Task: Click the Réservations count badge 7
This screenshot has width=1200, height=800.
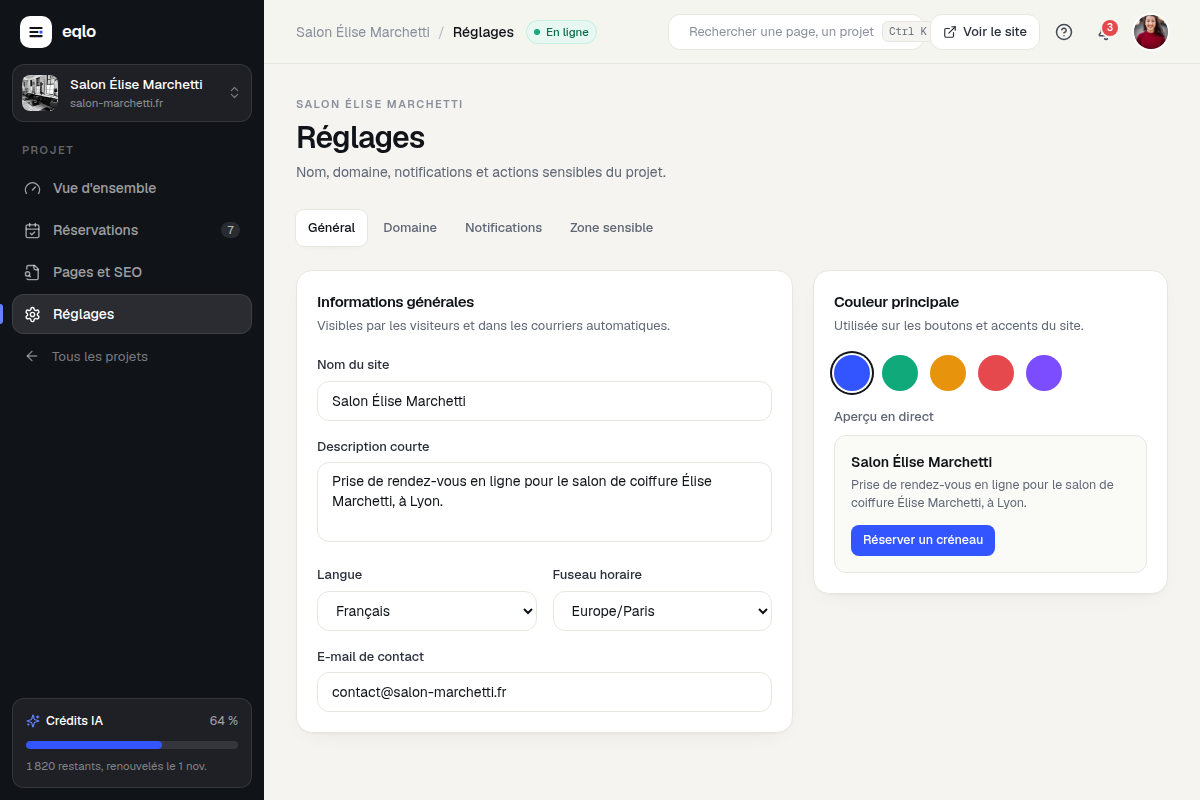Action: tap(230, 230)
